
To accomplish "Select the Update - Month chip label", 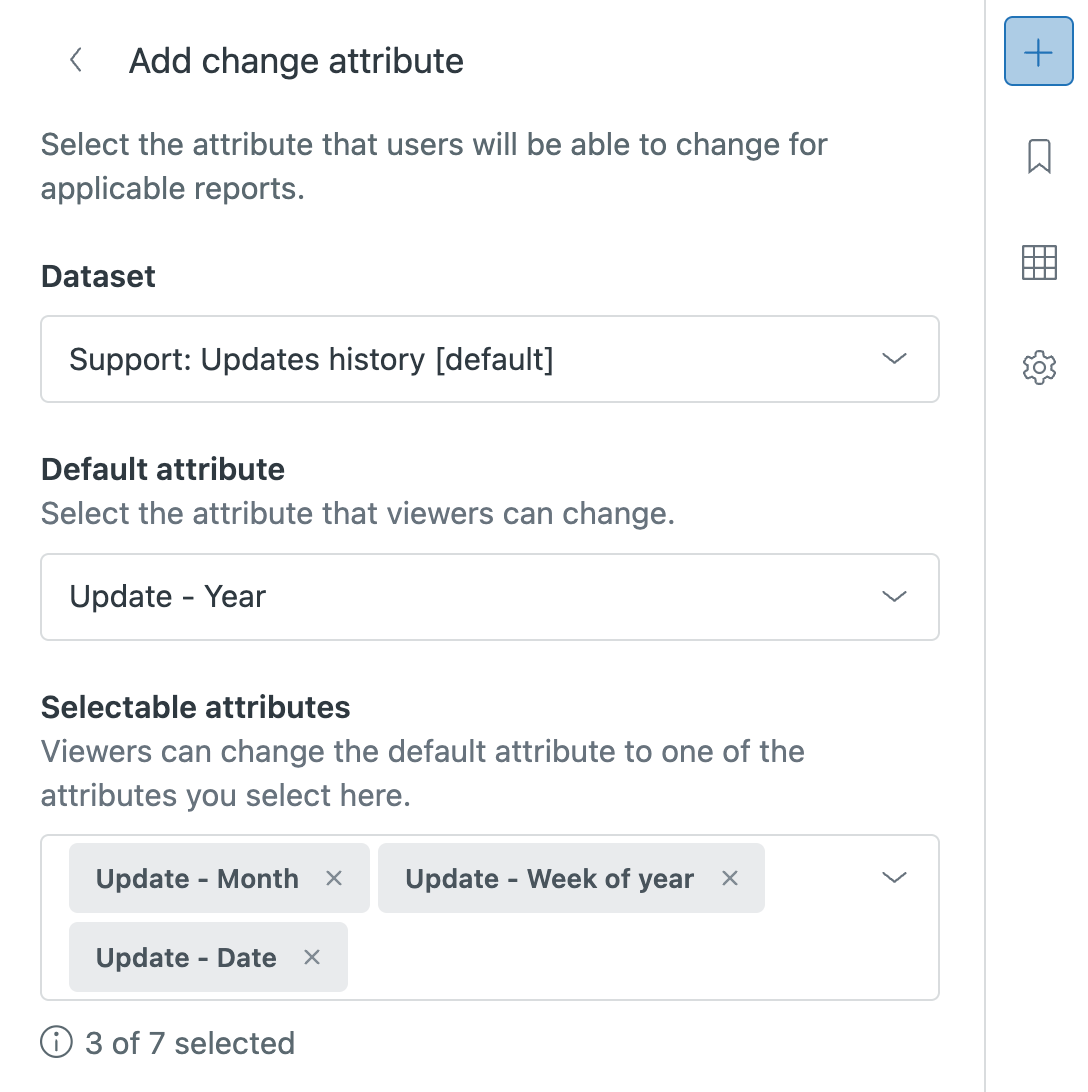I will pos(197,878).
